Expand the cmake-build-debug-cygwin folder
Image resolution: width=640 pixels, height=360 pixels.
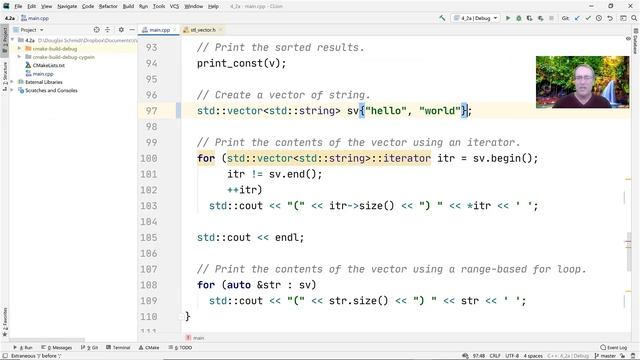pyautogui.click(x=19, y=57)
